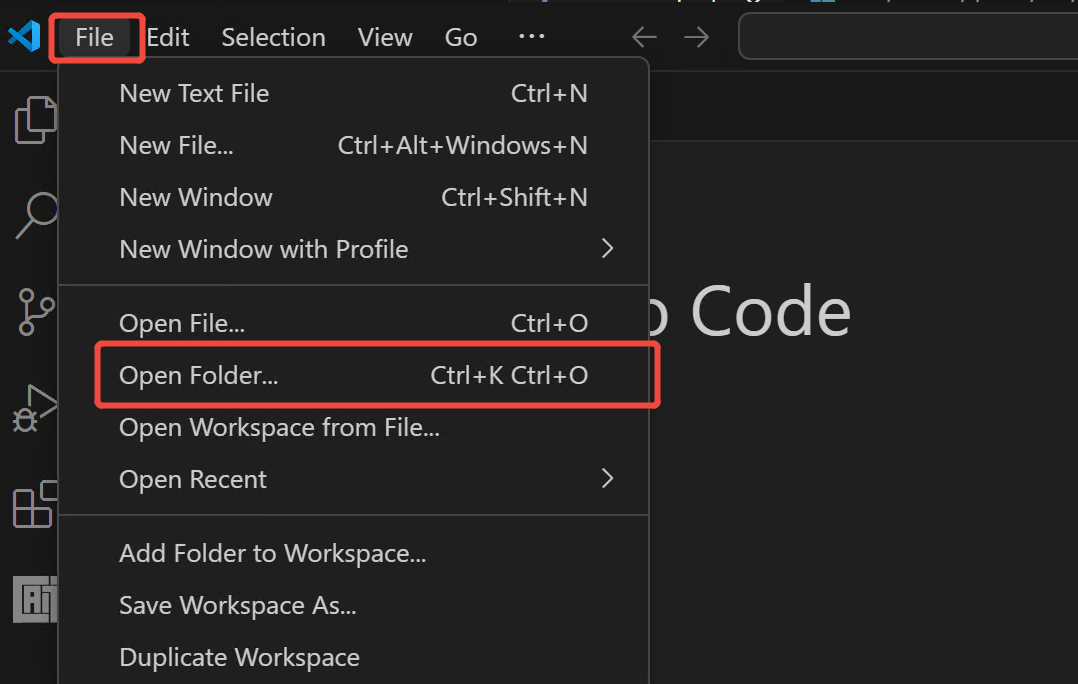Expand the Open Recent submenu

point(606,479)
